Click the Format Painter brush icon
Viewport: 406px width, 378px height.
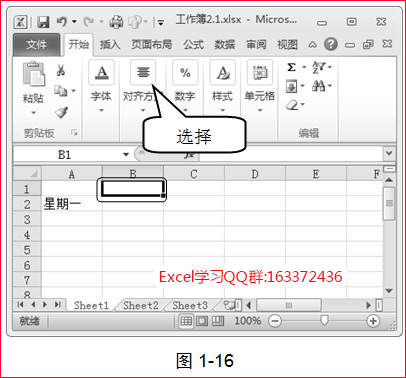click(x=62, y=112)
